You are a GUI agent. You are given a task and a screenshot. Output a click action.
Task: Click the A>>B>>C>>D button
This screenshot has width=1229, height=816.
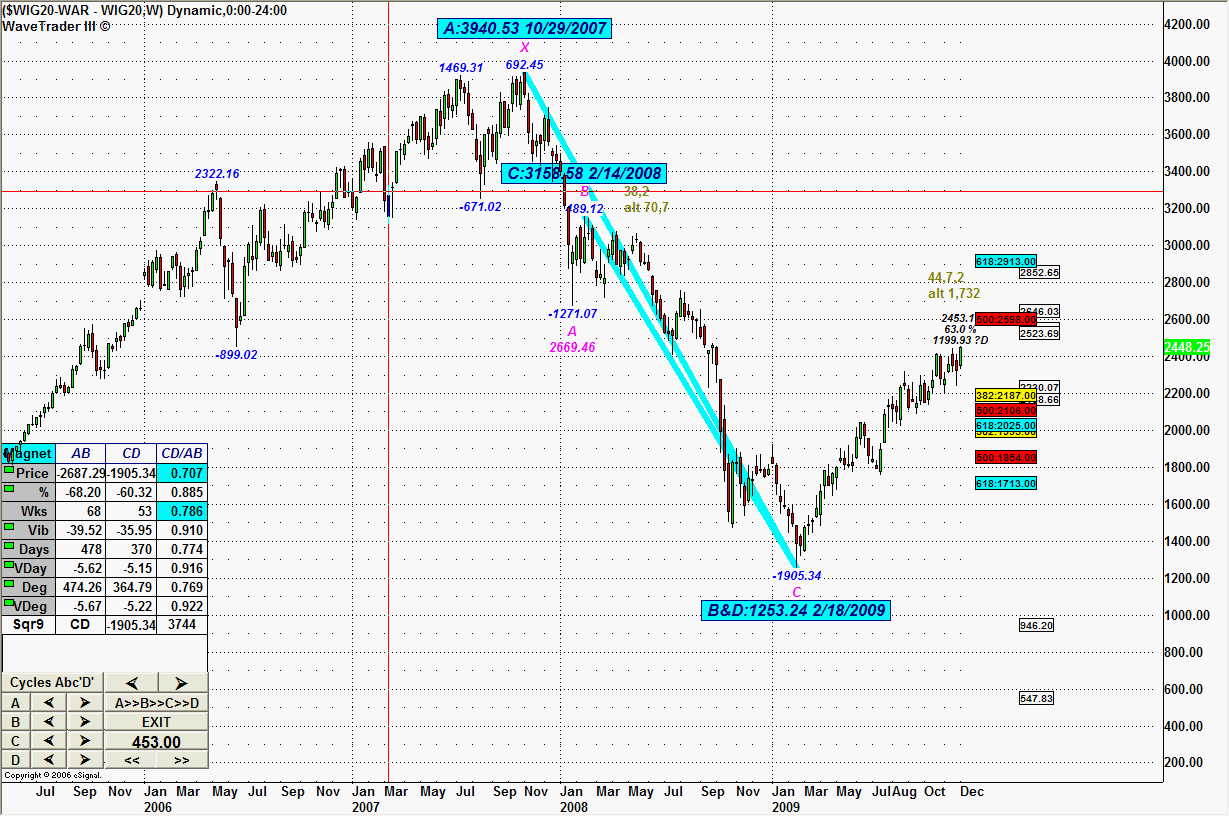[156, 703]
